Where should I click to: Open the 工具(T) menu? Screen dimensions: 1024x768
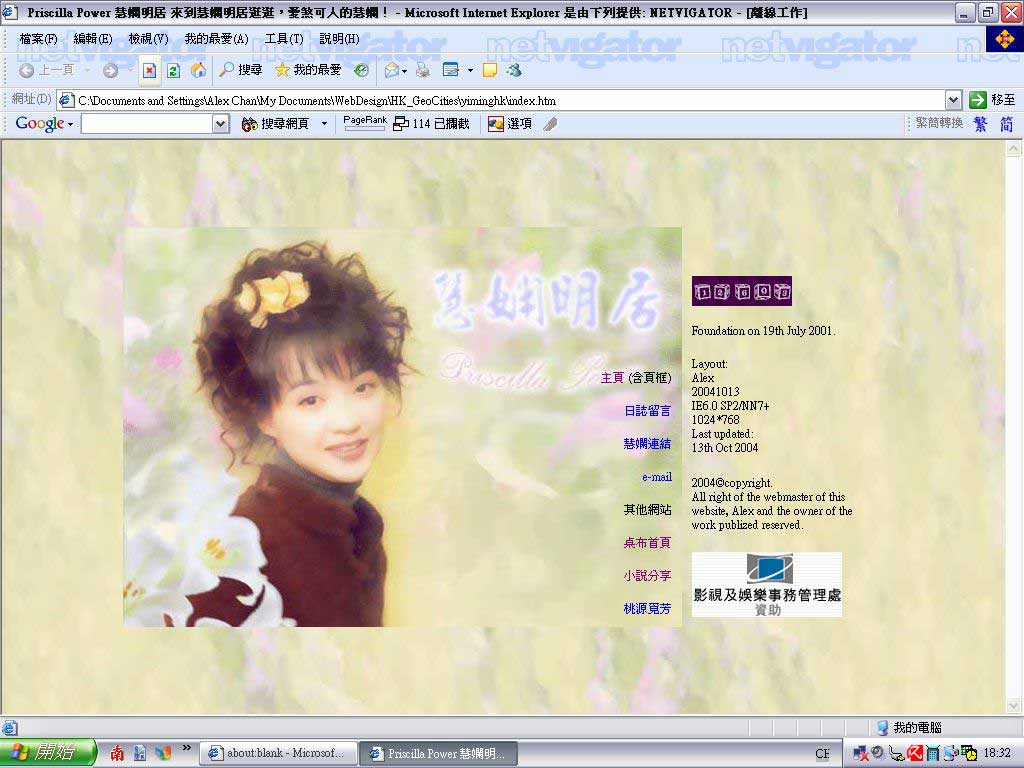click(x=284, y=39)
